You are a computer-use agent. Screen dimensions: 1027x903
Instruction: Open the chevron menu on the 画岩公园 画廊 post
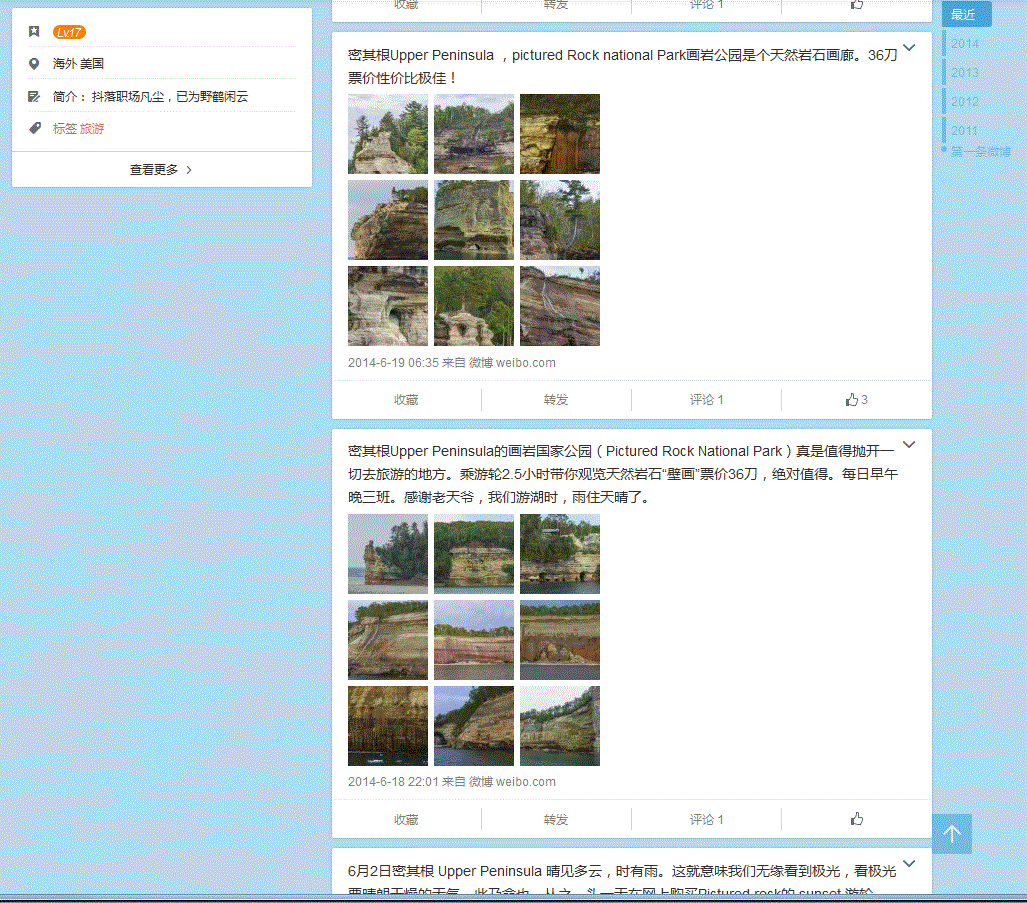click(x=908, y=48)
